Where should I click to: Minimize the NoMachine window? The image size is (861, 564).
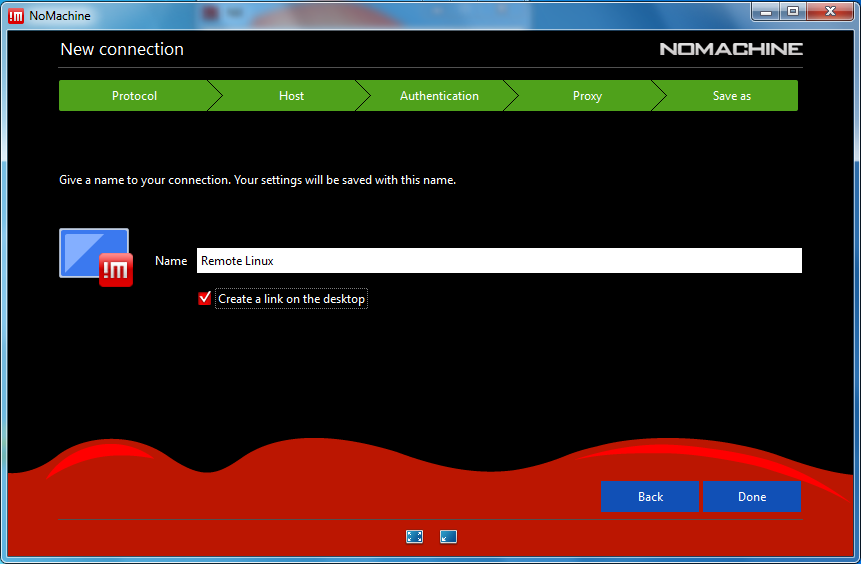point(768,11)
